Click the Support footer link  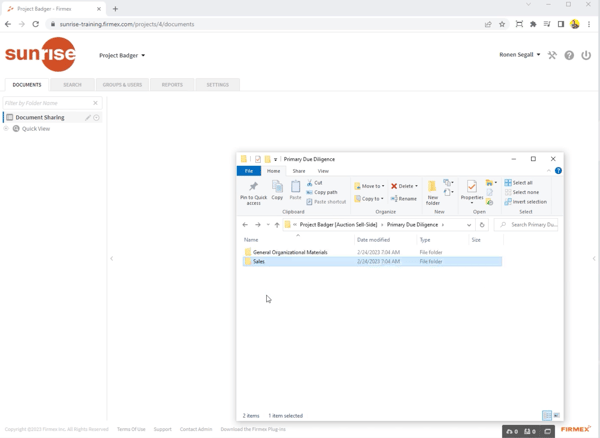163,429
